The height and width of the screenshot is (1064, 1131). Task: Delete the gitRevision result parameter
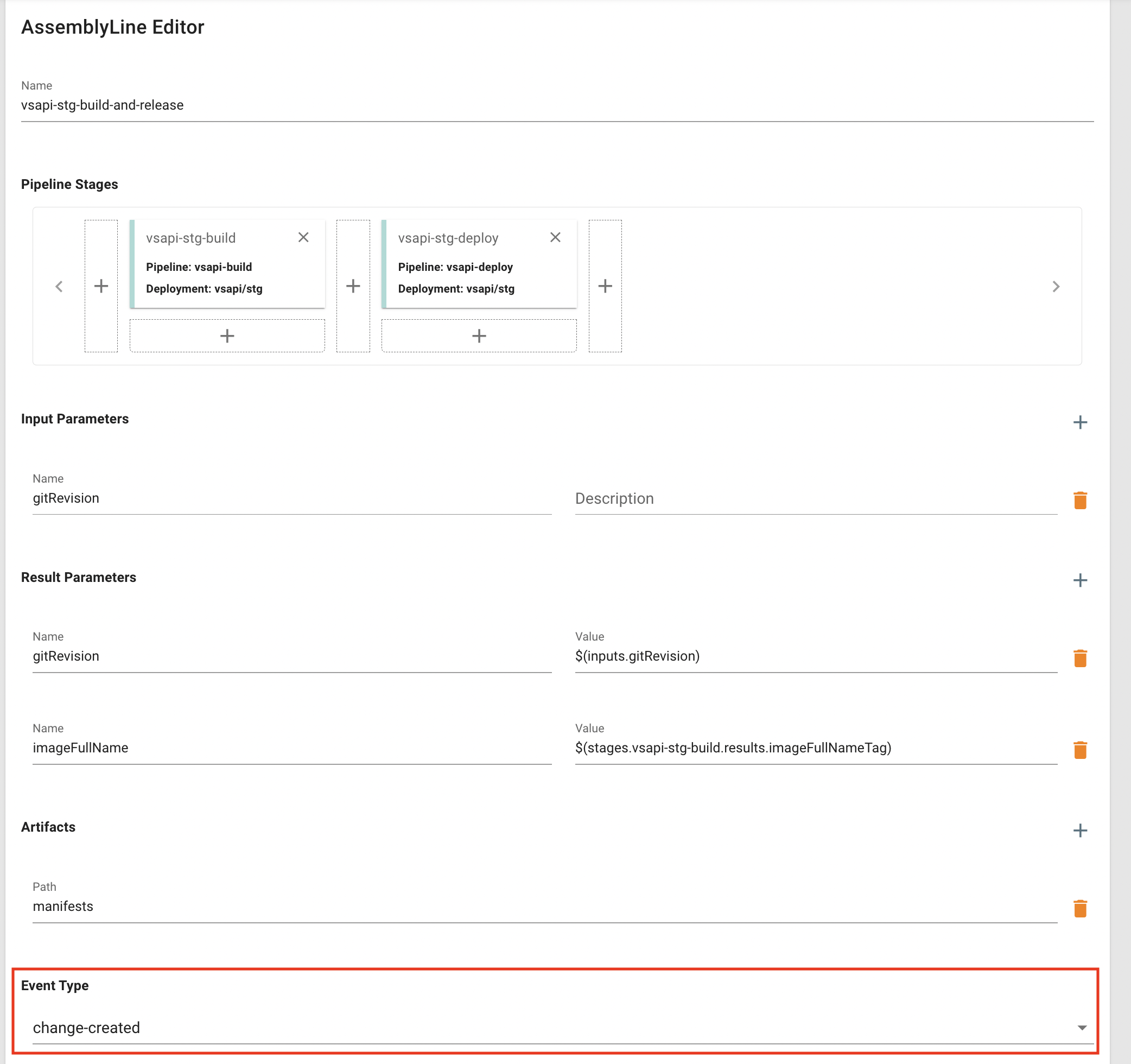click(1079, 658)
